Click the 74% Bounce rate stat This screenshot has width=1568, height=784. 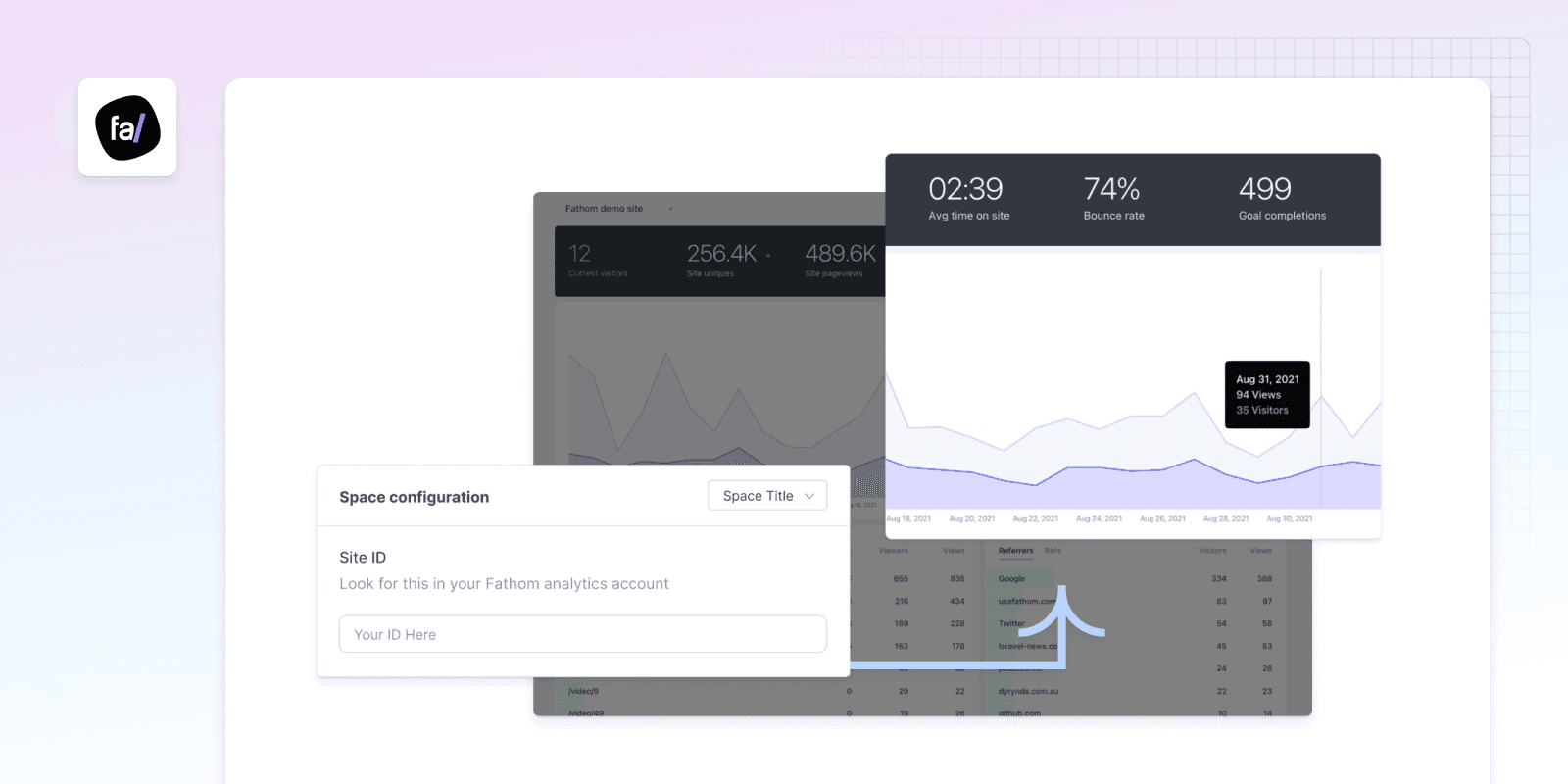coord(1113,198)
